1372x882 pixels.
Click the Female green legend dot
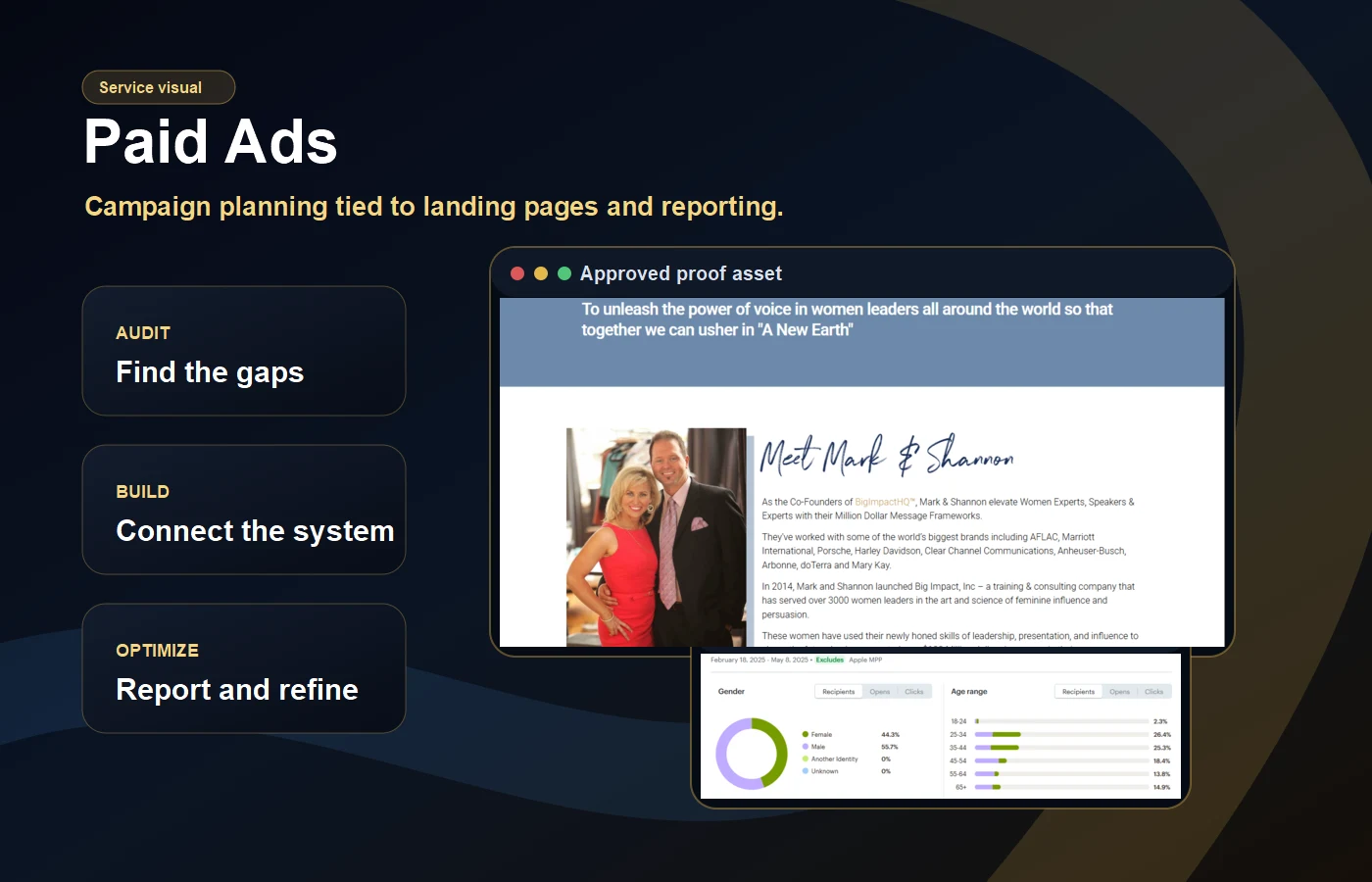pos(806,734)
